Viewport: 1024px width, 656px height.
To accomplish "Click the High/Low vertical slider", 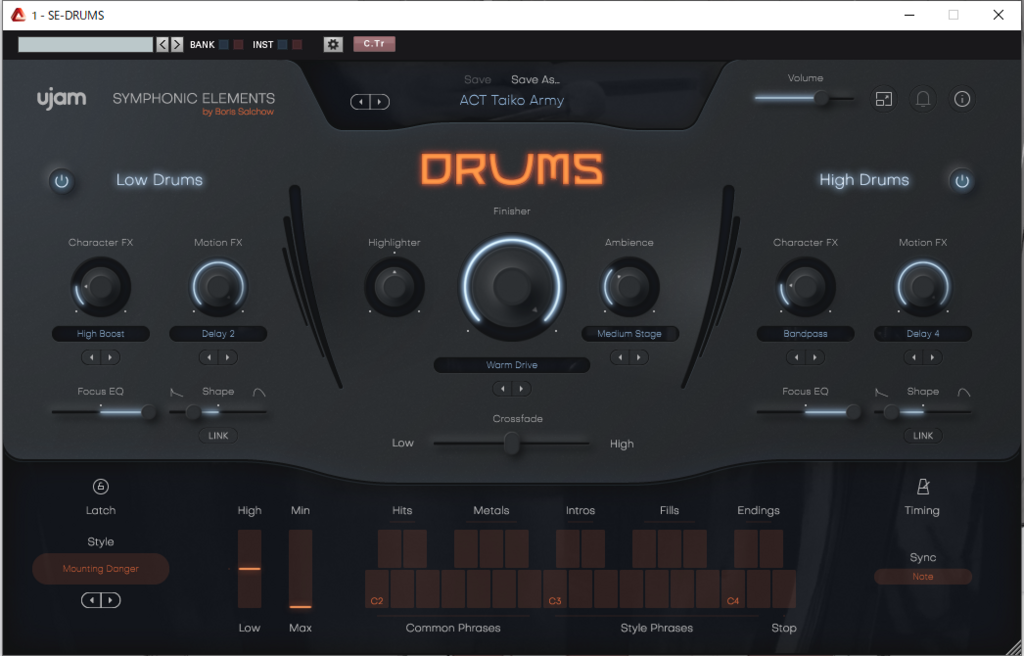I will (249, 569).
